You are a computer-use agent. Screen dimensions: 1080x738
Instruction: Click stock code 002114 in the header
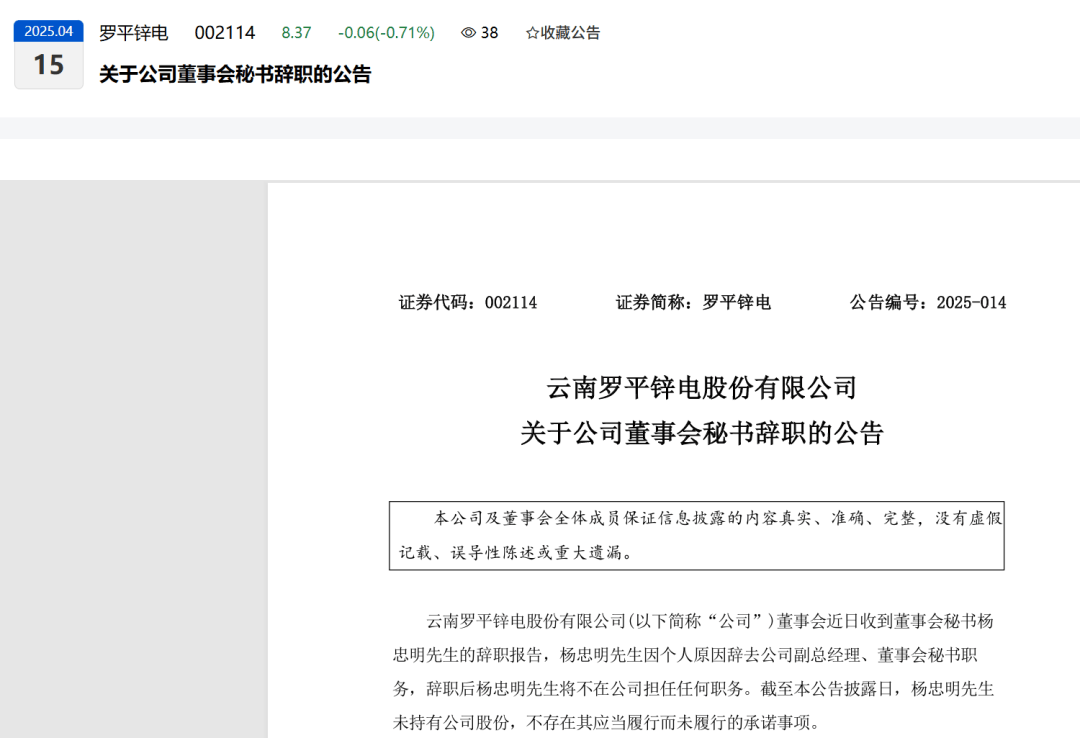pyautogui.click(x=225, y=33)
